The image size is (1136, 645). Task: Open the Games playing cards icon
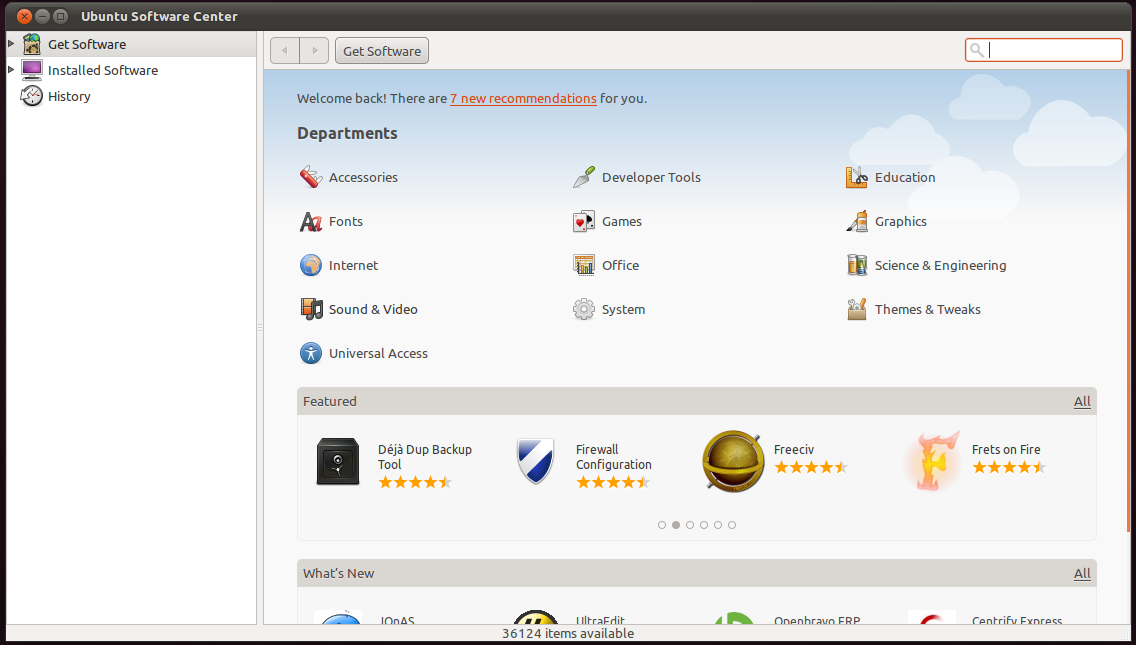pyautogui.click(x=584, y=221)
